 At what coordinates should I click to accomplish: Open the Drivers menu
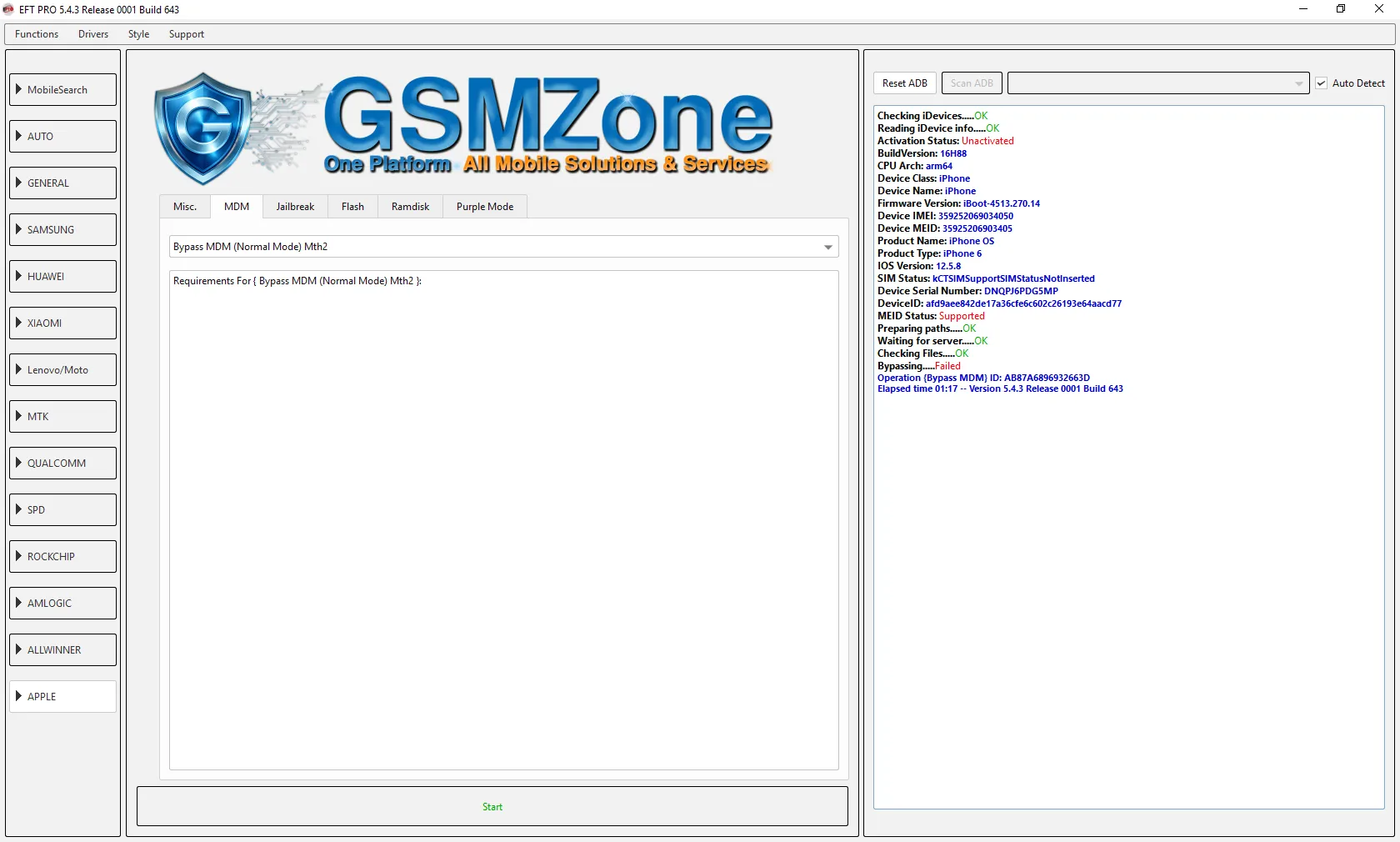(93, 34)
